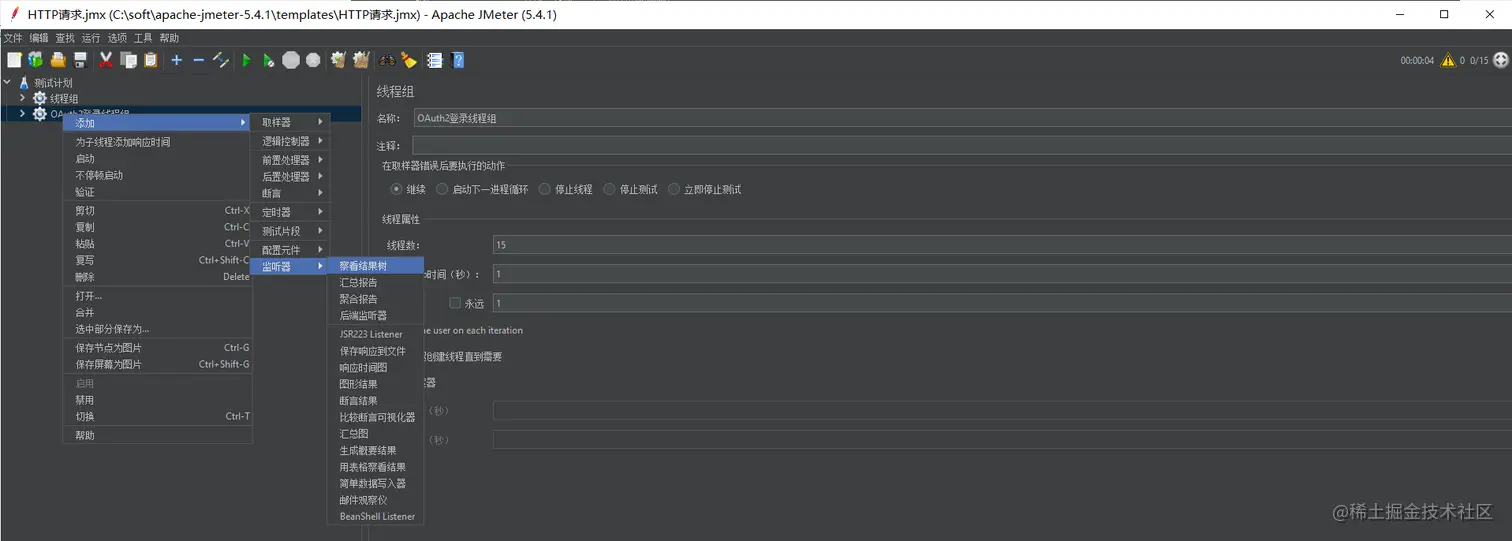Start the test with green play icon
Image resolution: width=1512 pixels, height=541 pixels.
point(246,60)
